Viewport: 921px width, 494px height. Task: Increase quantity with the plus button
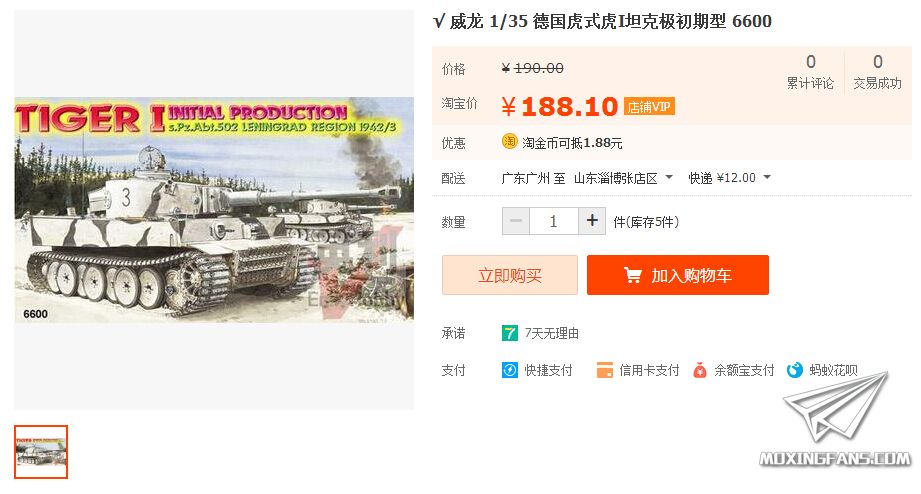coord(592,221)
